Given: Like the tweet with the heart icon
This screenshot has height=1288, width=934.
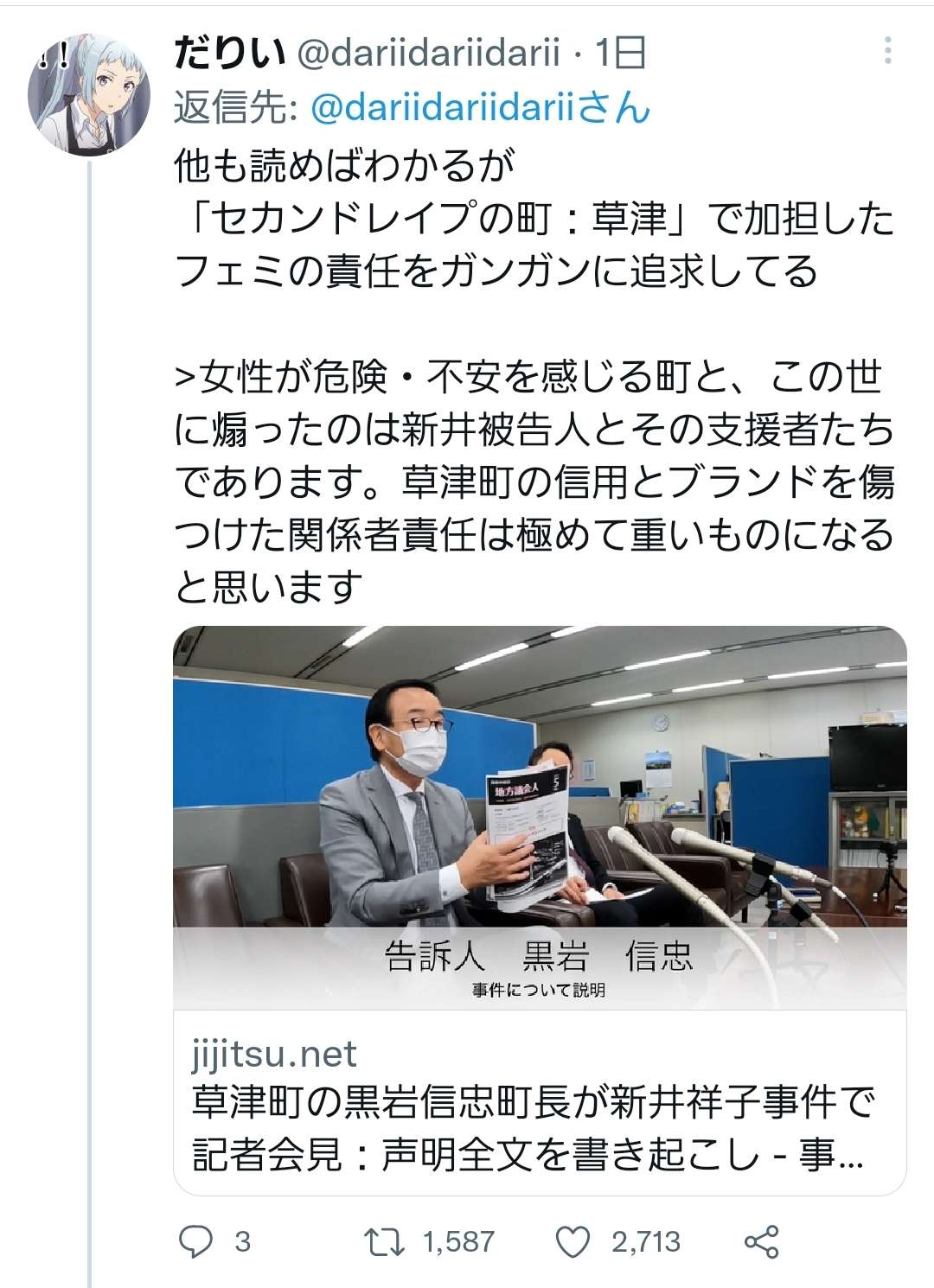Looking at the screenshot, I should [572, 1242].
